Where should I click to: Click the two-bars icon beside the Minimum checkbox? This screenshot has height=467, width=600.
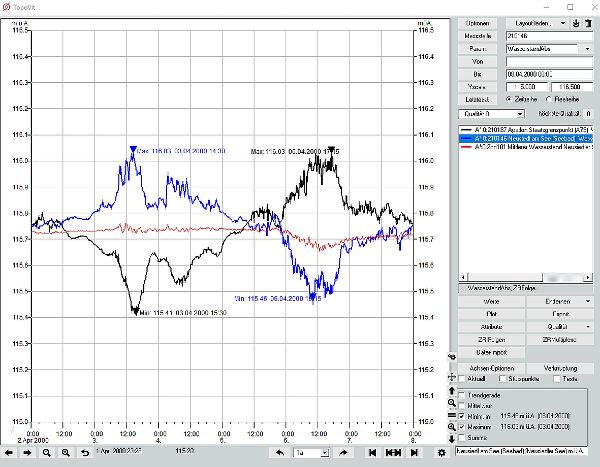[452, 415]
